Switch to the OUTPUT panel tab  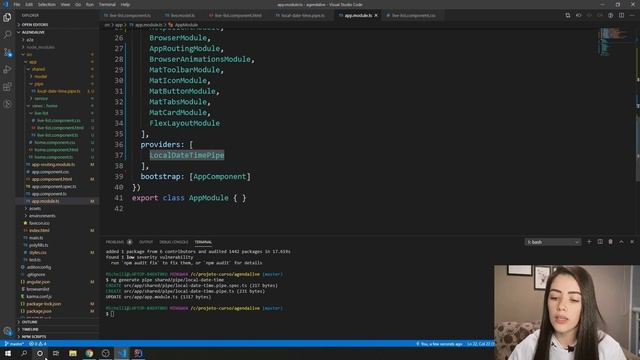pyautogui.click(x=146, y=242)
